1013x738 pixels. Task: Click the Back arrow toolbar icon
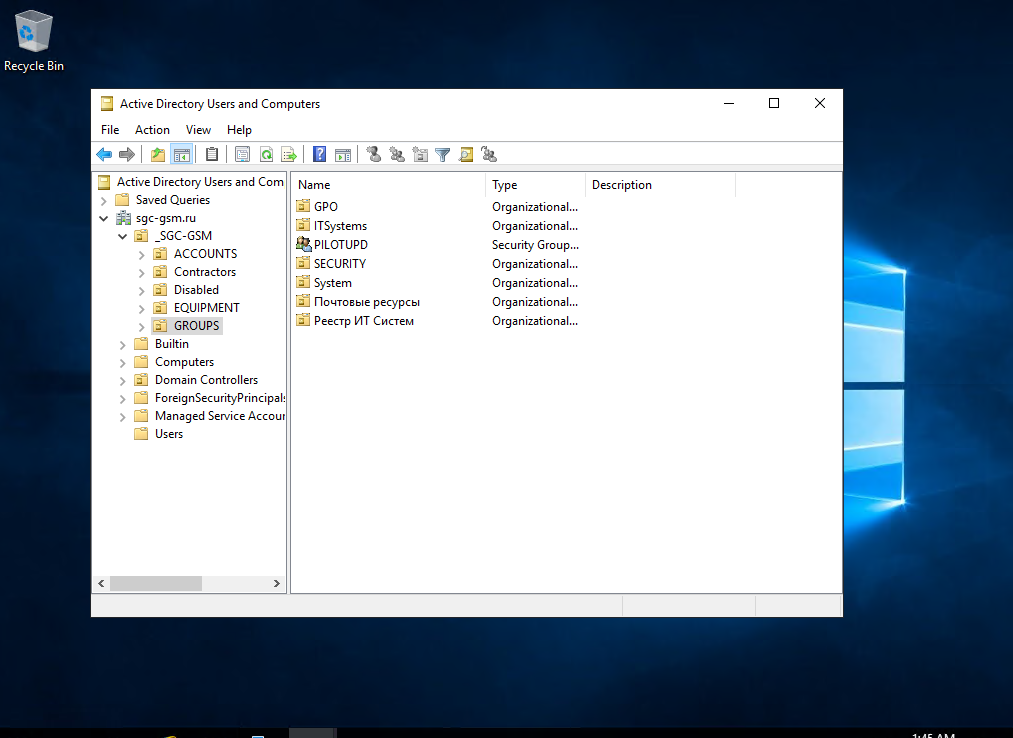[104, 154]
